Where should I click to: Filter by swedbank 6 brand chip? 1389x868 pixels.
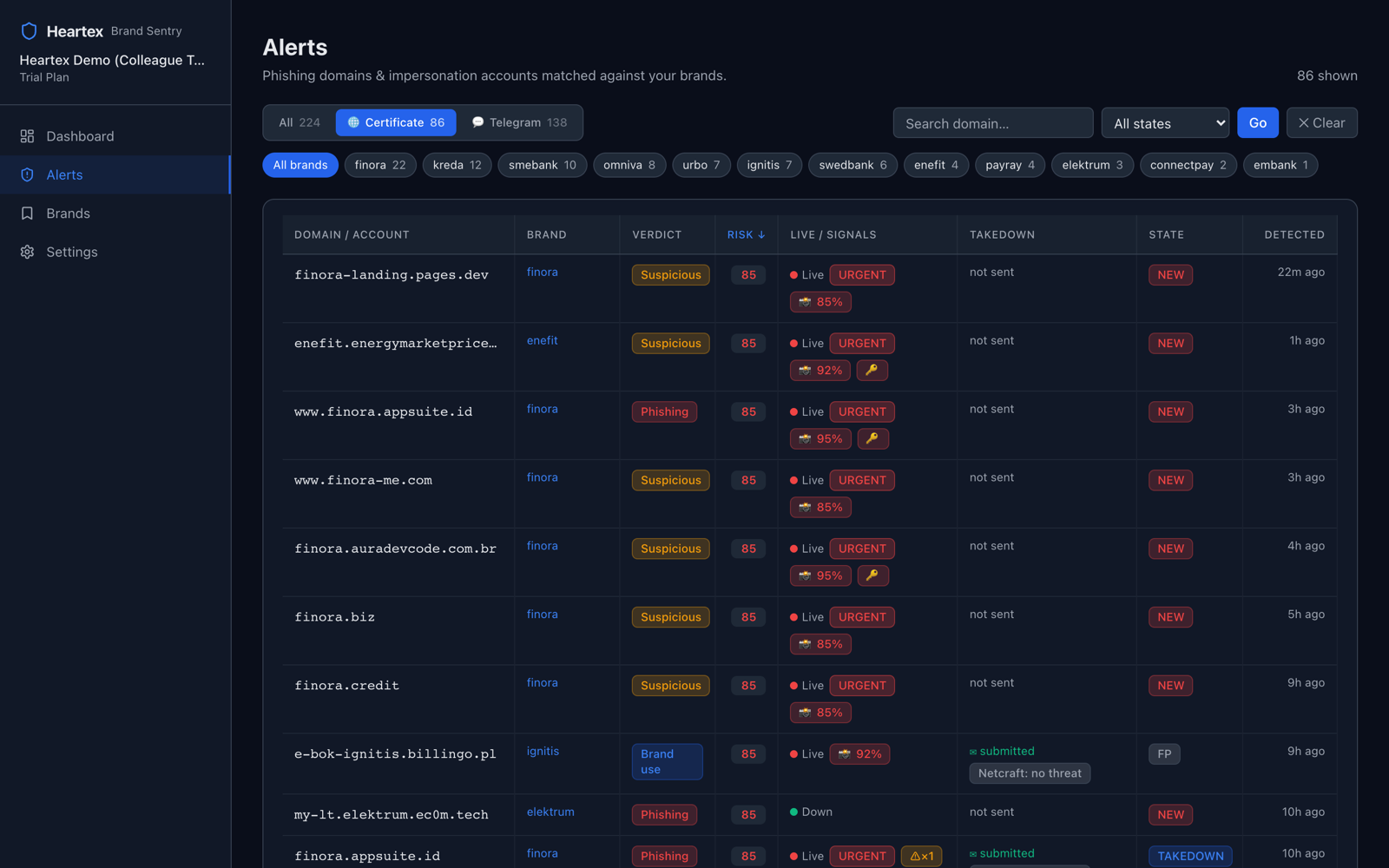tap(853, 165)
